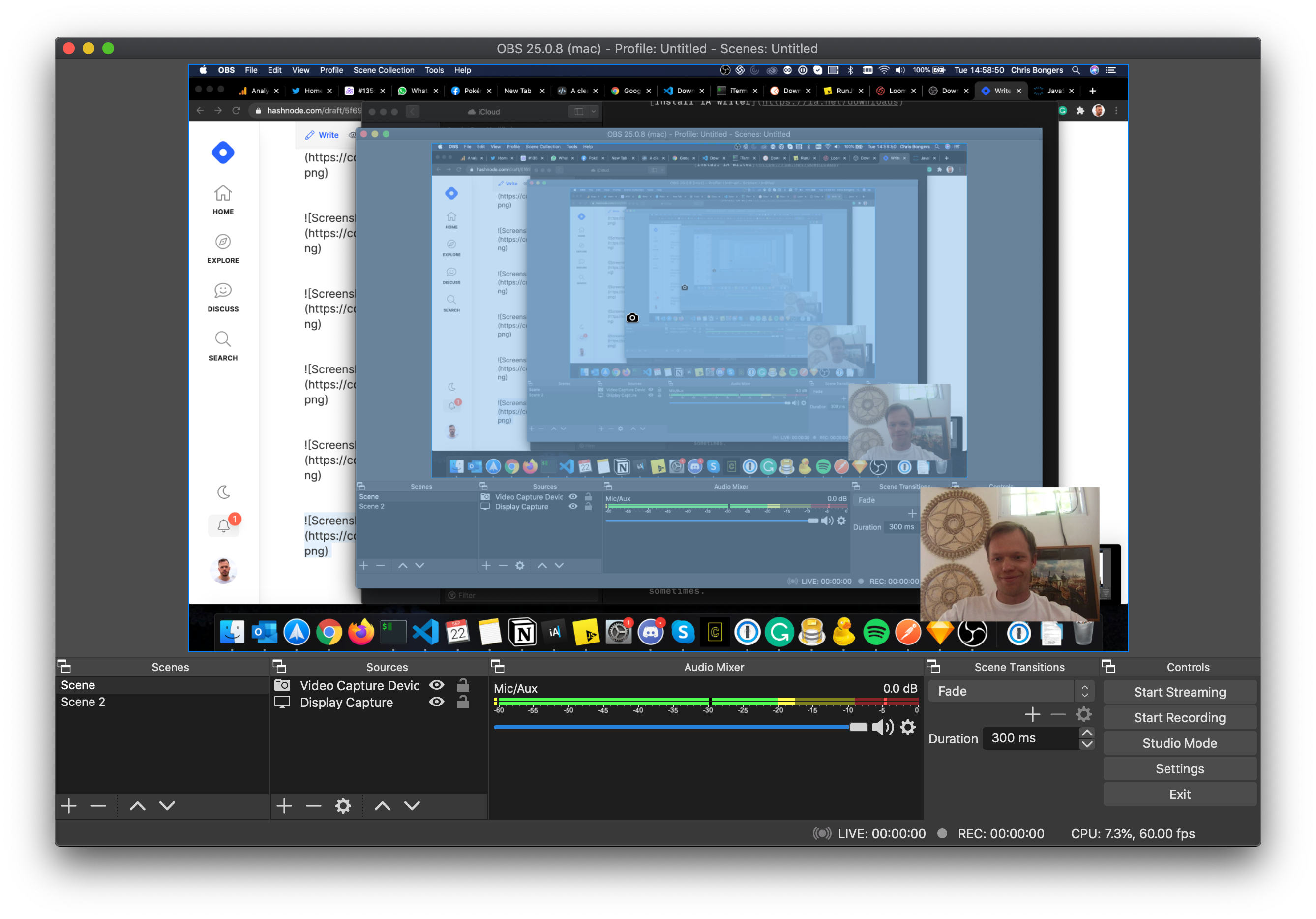Decrease the transition duration with the down arrow
1316x919 pixels.
[x=1087, y=743]
